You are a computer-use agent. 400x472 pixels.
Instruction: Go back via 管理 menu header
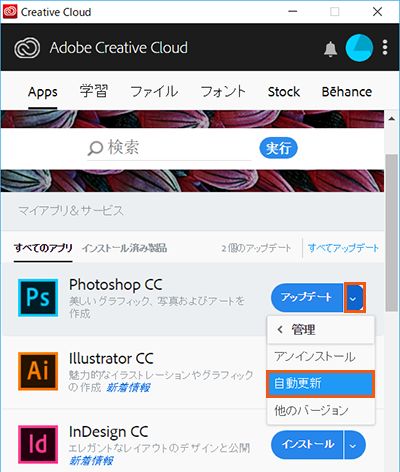click(x=321, y=330)
